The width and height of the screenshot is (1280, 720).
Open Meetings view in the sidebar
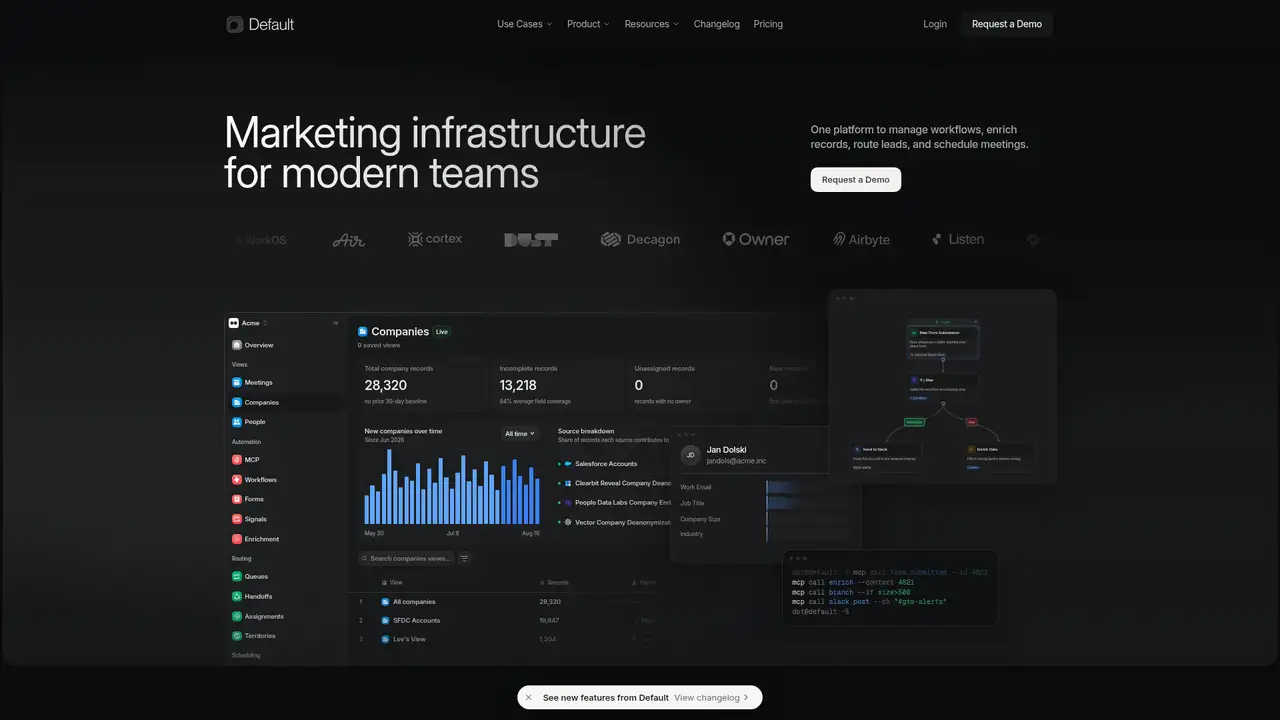(252, 382)
